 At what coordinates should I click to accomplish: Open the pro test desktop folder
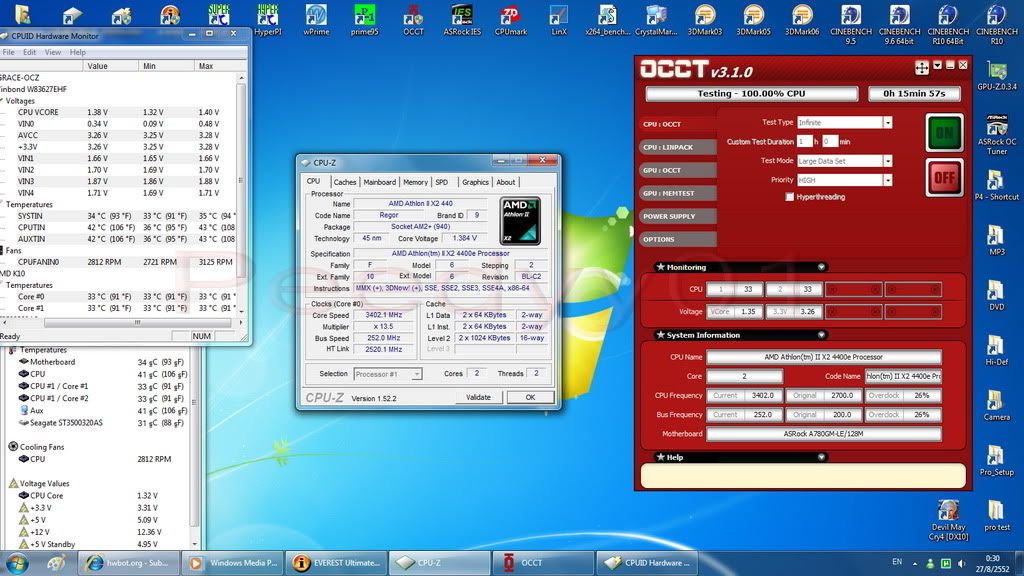tap(997, 516)
